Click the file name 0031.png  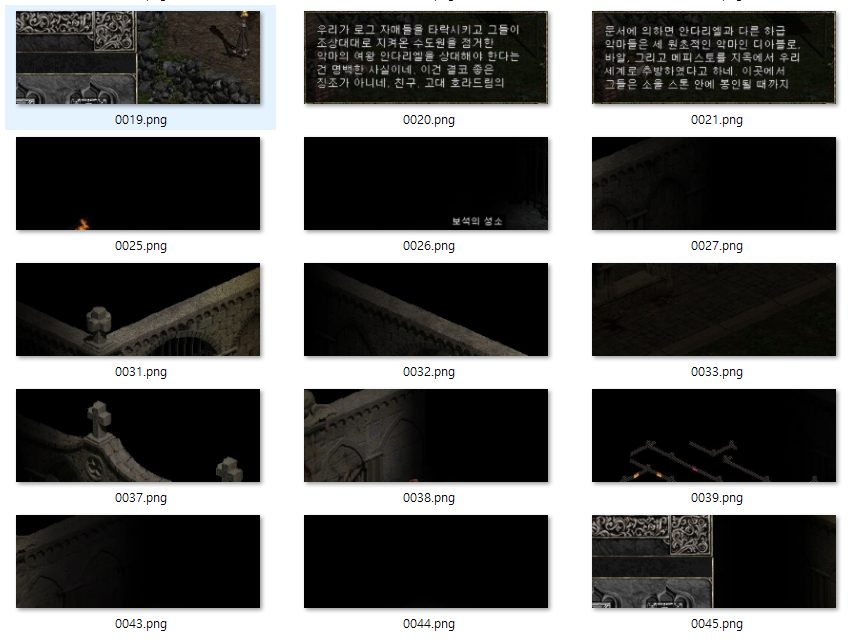[x=141, y=372]
